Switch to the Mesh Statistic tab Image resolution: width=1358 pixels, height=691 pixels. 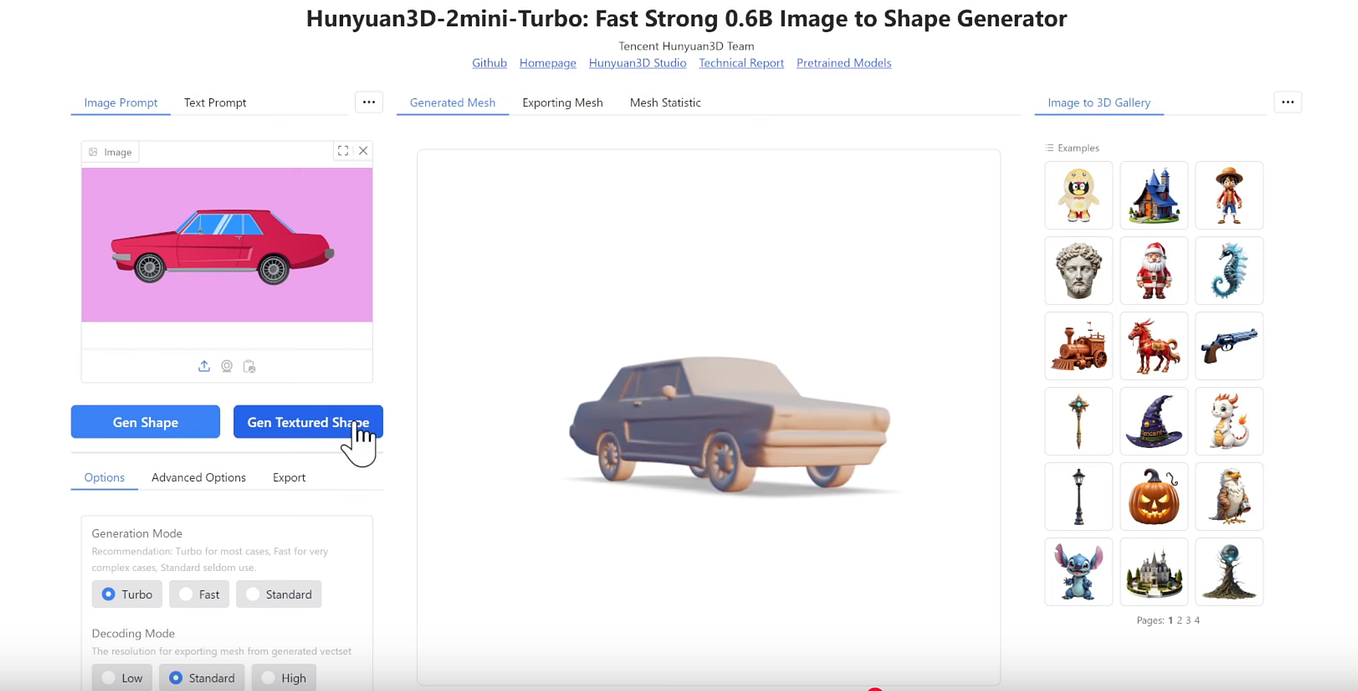point(665,102)
